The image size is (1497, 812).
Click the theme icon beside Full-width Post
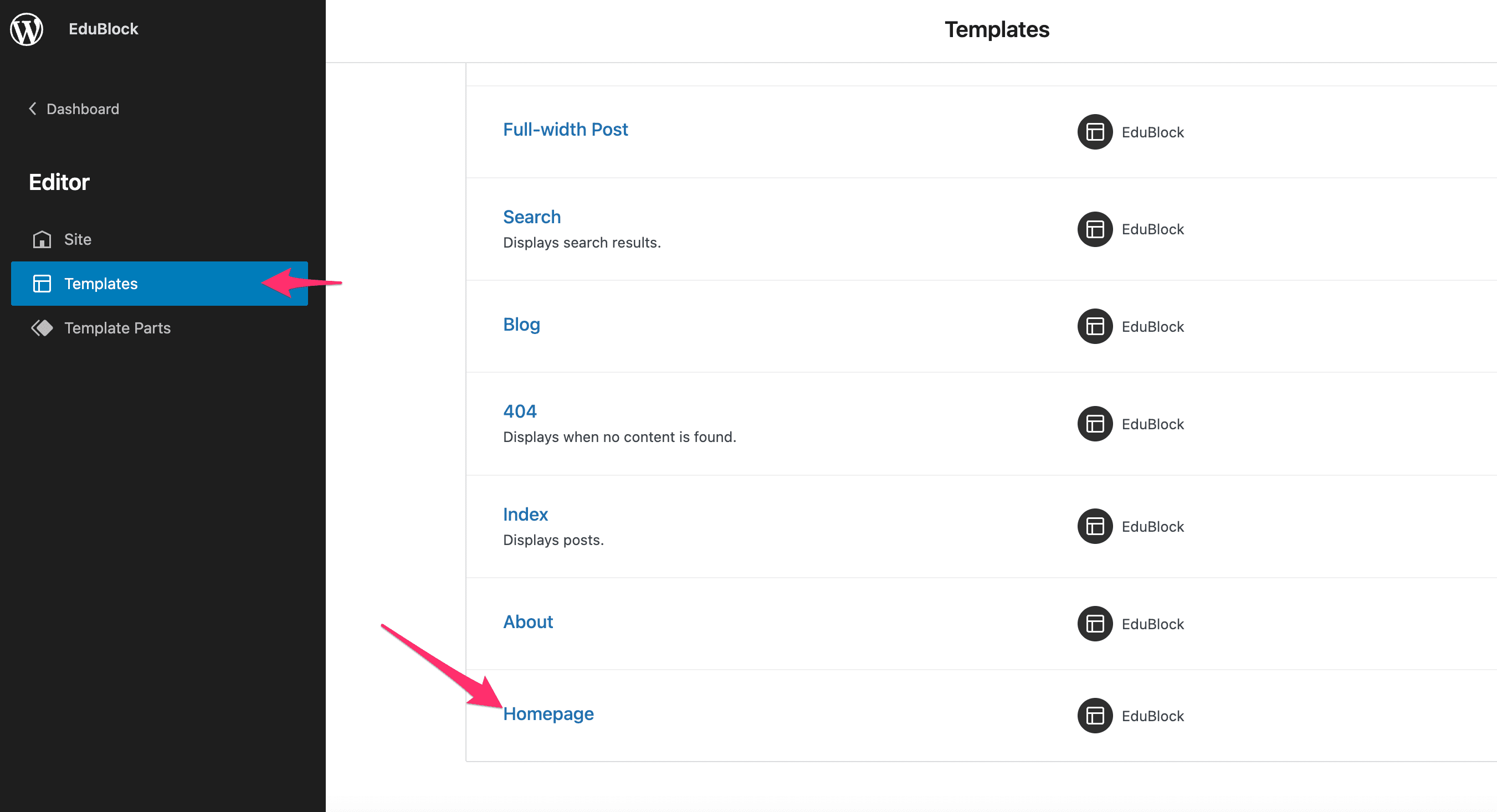1095,132
